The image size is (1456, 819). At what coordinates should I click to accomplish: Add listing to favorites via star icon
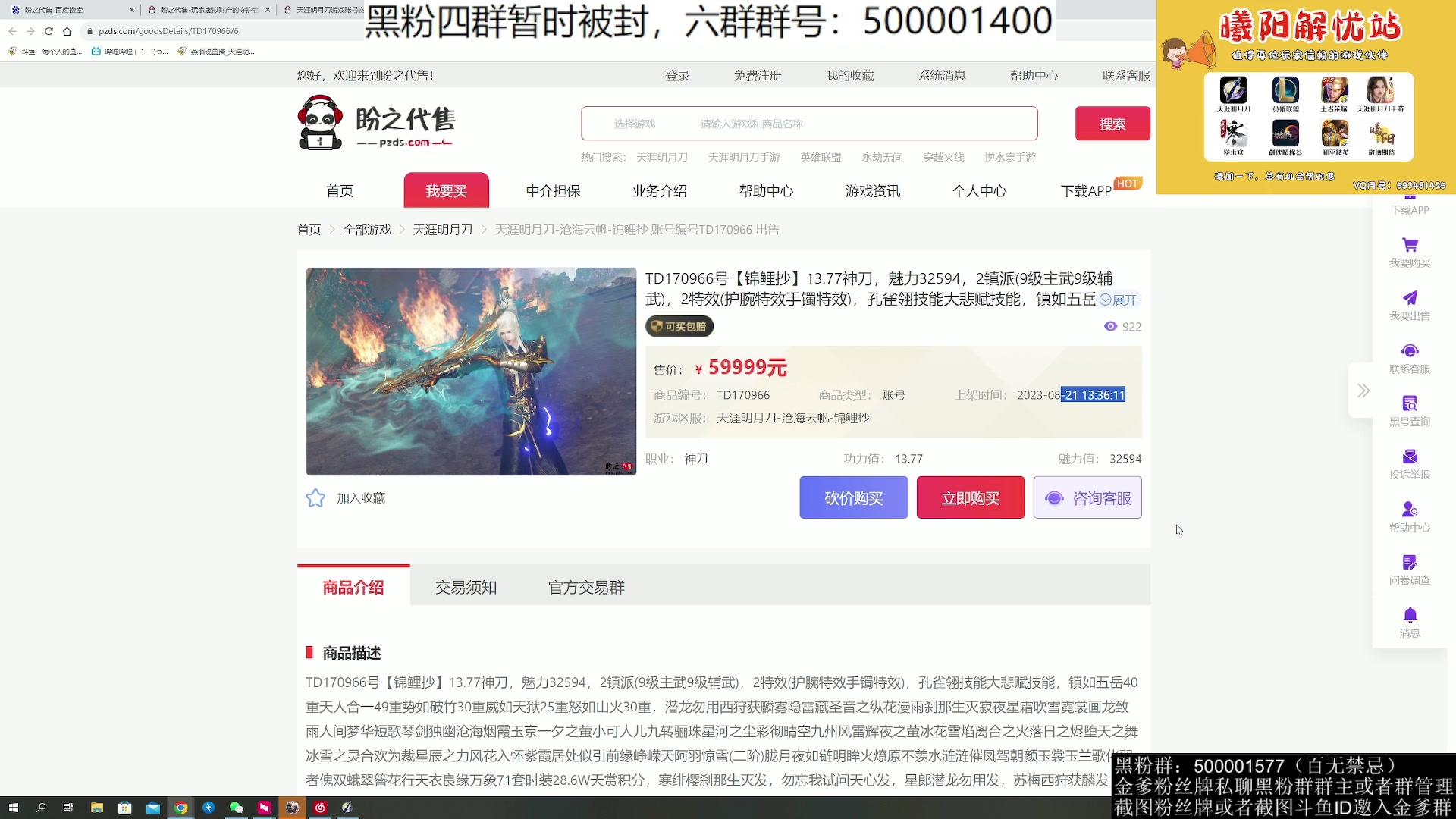pos(315,497)
